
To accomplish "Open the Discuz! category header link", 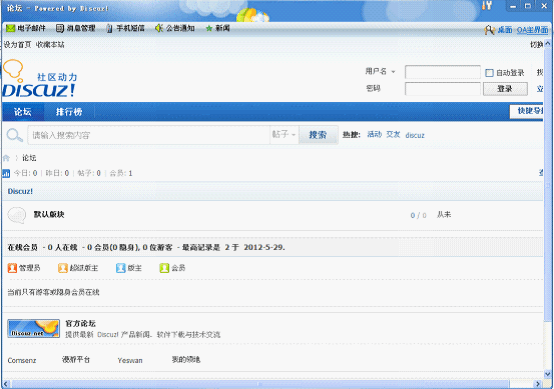I will (x=20, y=191).
